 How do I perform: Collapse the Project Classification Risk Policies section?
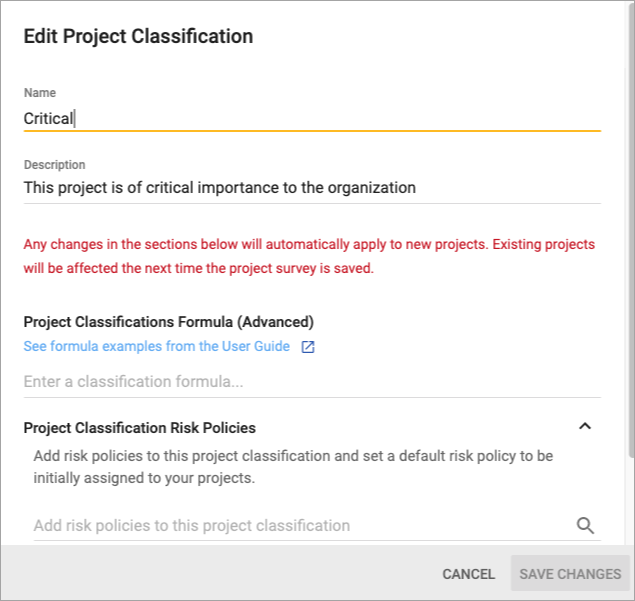coord(585,427)
